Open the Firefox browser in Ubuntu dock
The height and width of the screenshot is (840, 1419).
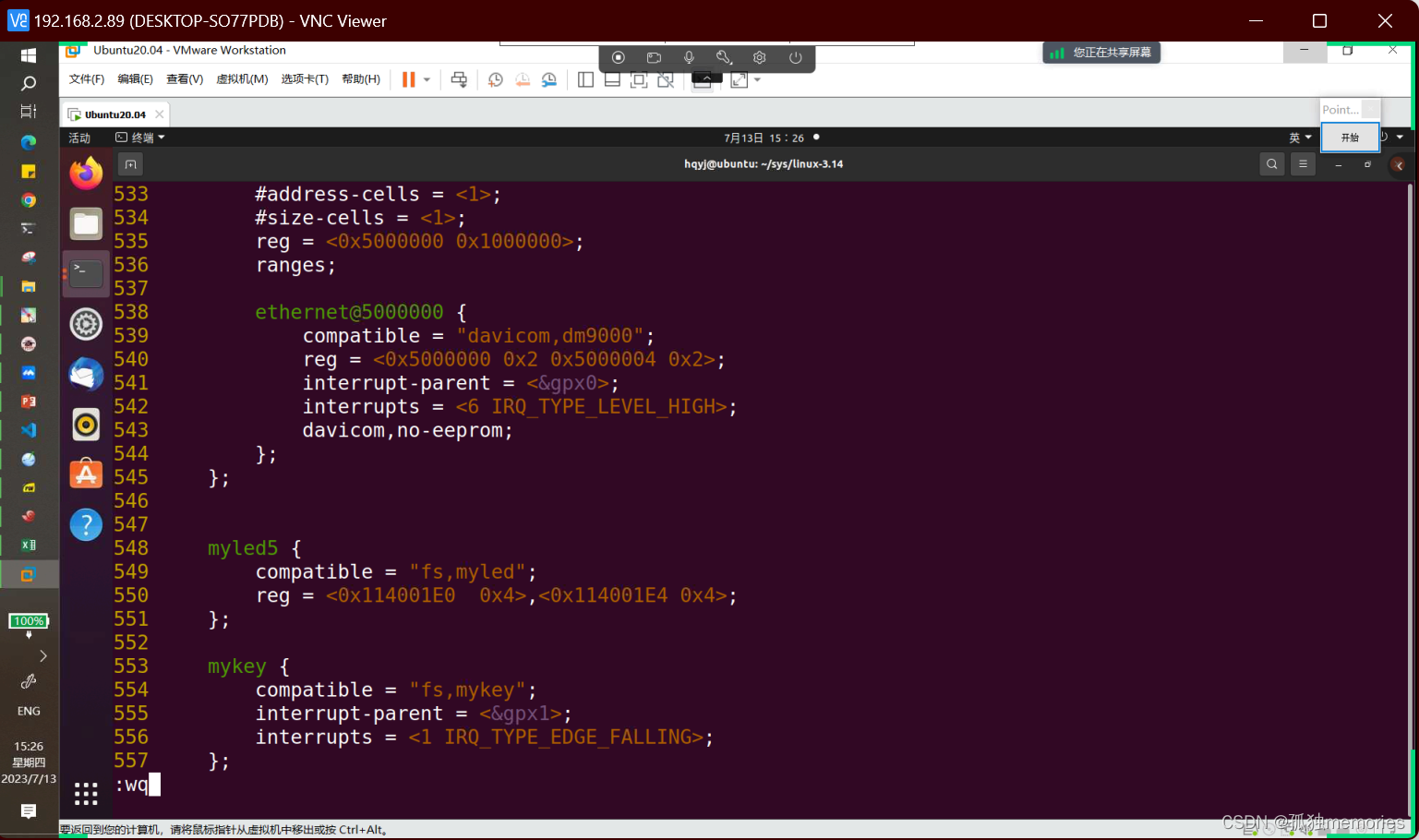coord(86,173)
